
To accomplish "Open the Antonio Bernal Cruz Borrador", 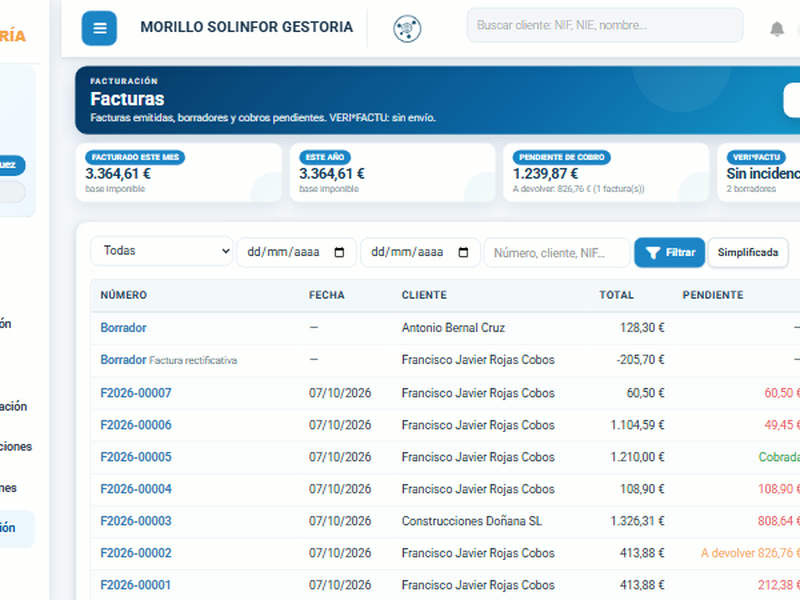I will click(x=123, y=328).
